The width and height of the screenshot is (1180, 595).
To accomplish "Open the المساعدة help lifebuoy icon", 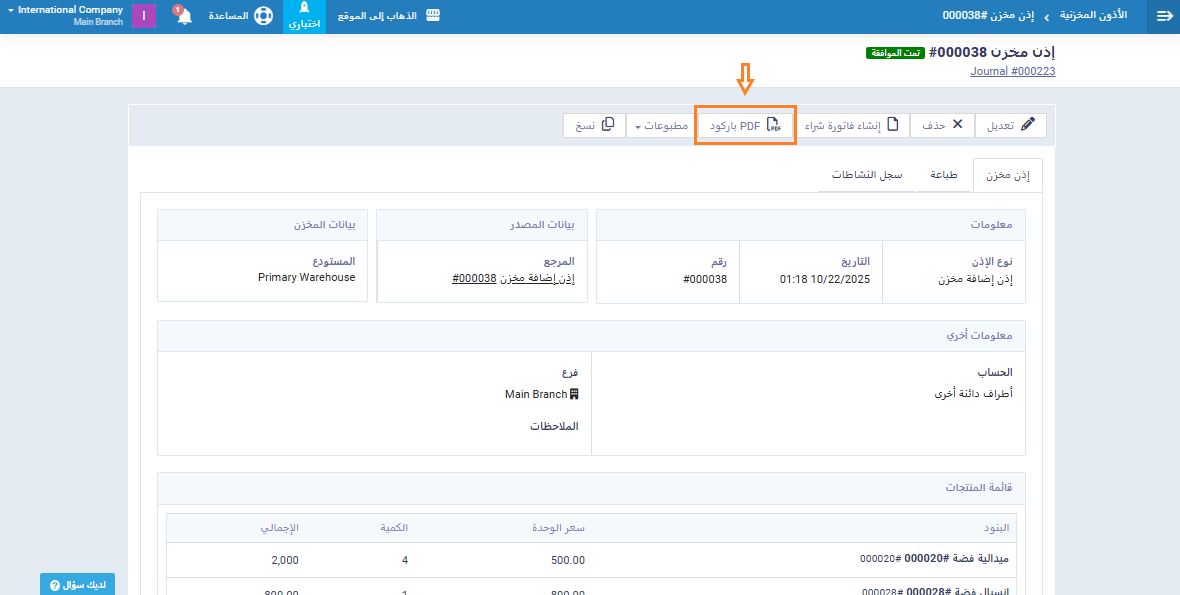I will point(263,17).
